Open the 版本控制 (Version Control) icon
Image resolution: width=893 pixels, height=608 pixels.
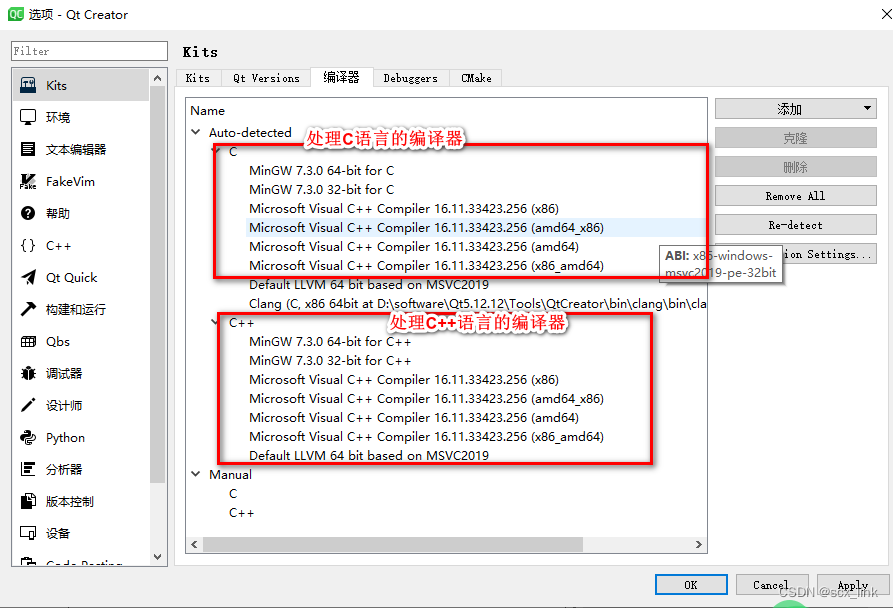pos(28,501)
